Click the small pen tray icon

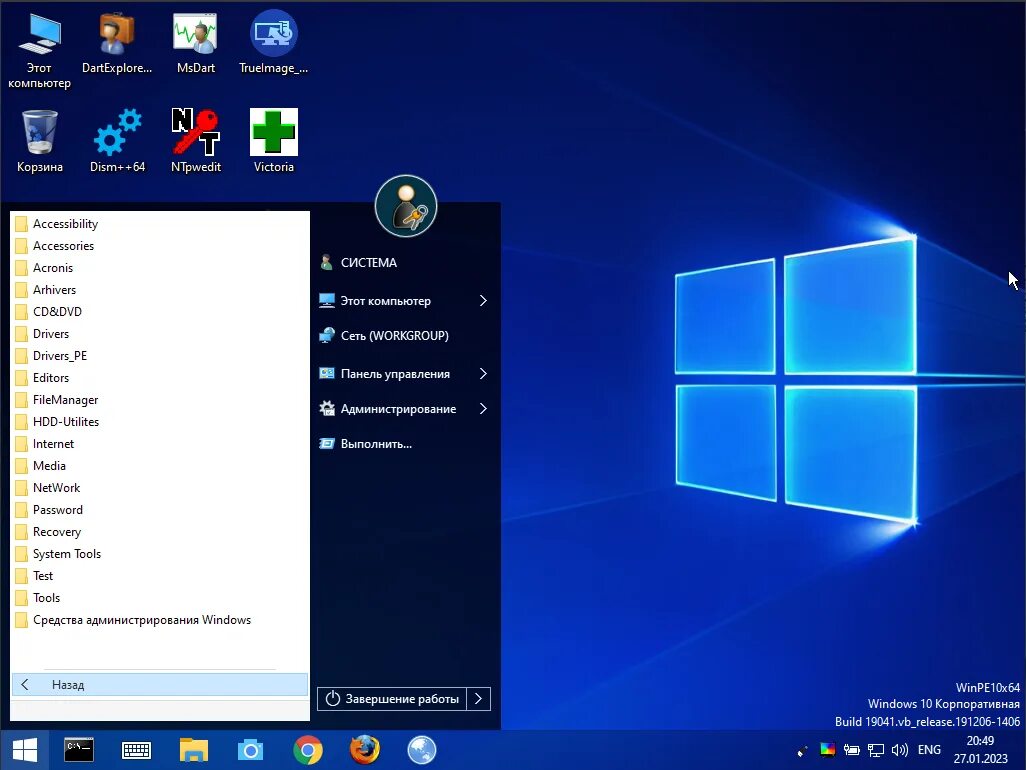(x=802, y=751)
